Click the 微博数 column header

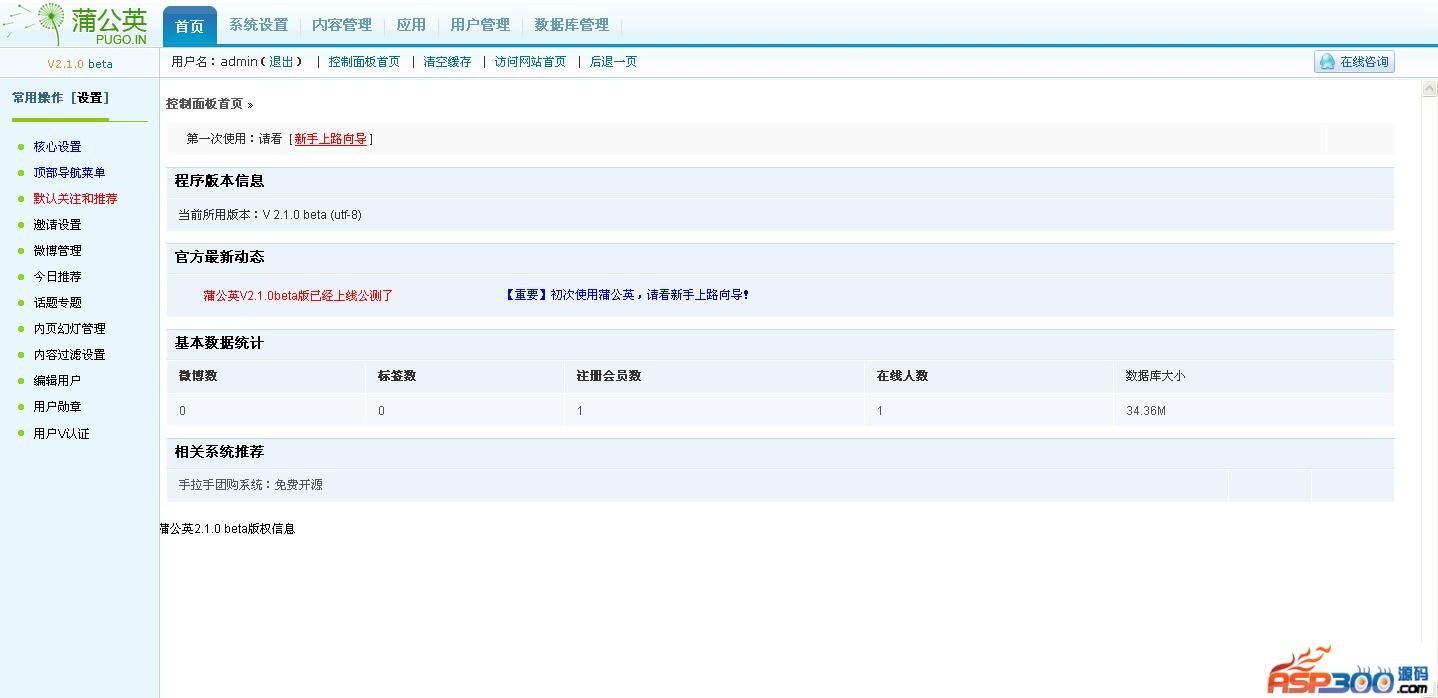tap(198, 376)
